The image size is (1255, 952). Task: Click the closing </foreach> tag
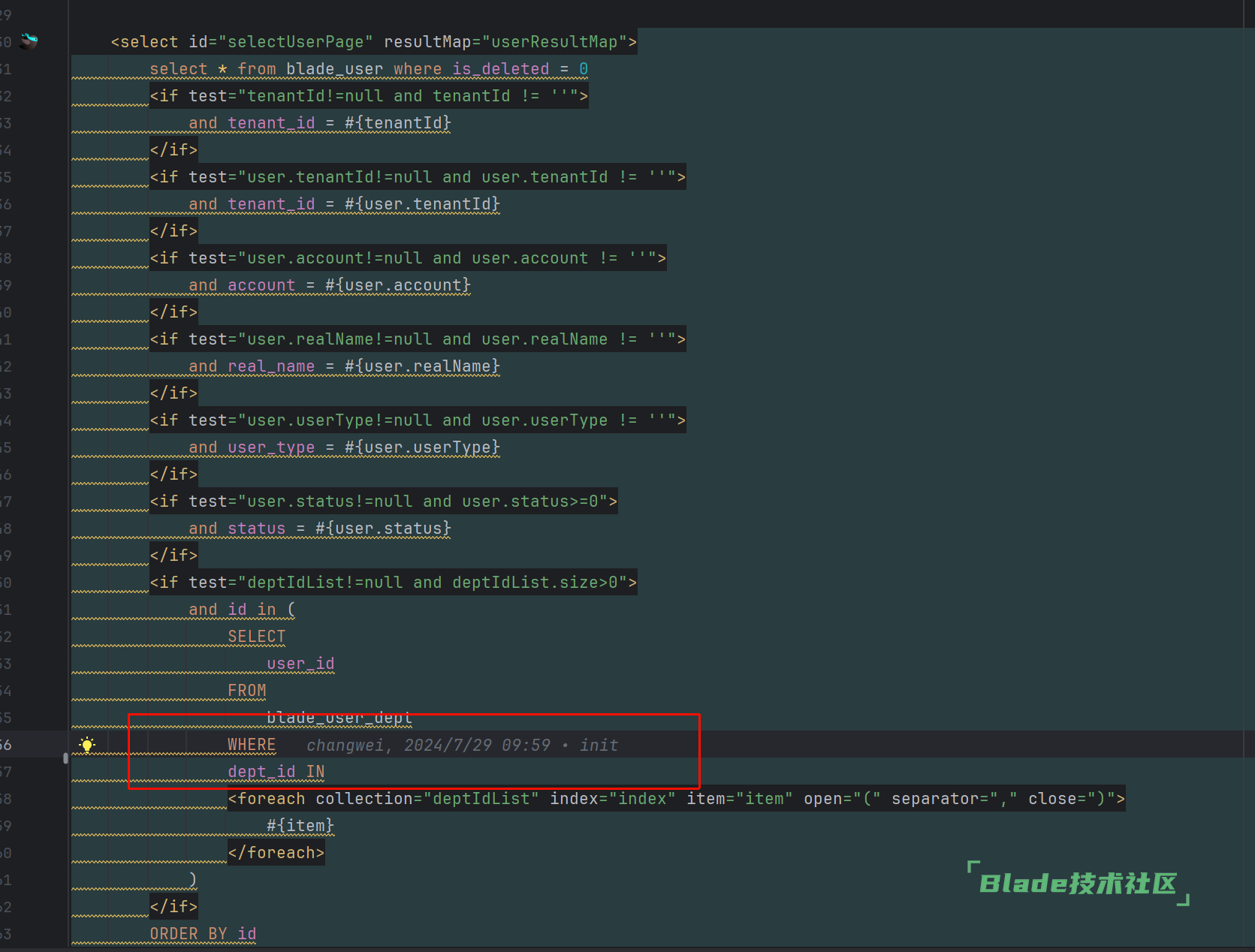pyautogui.click(x=276, y=853)
